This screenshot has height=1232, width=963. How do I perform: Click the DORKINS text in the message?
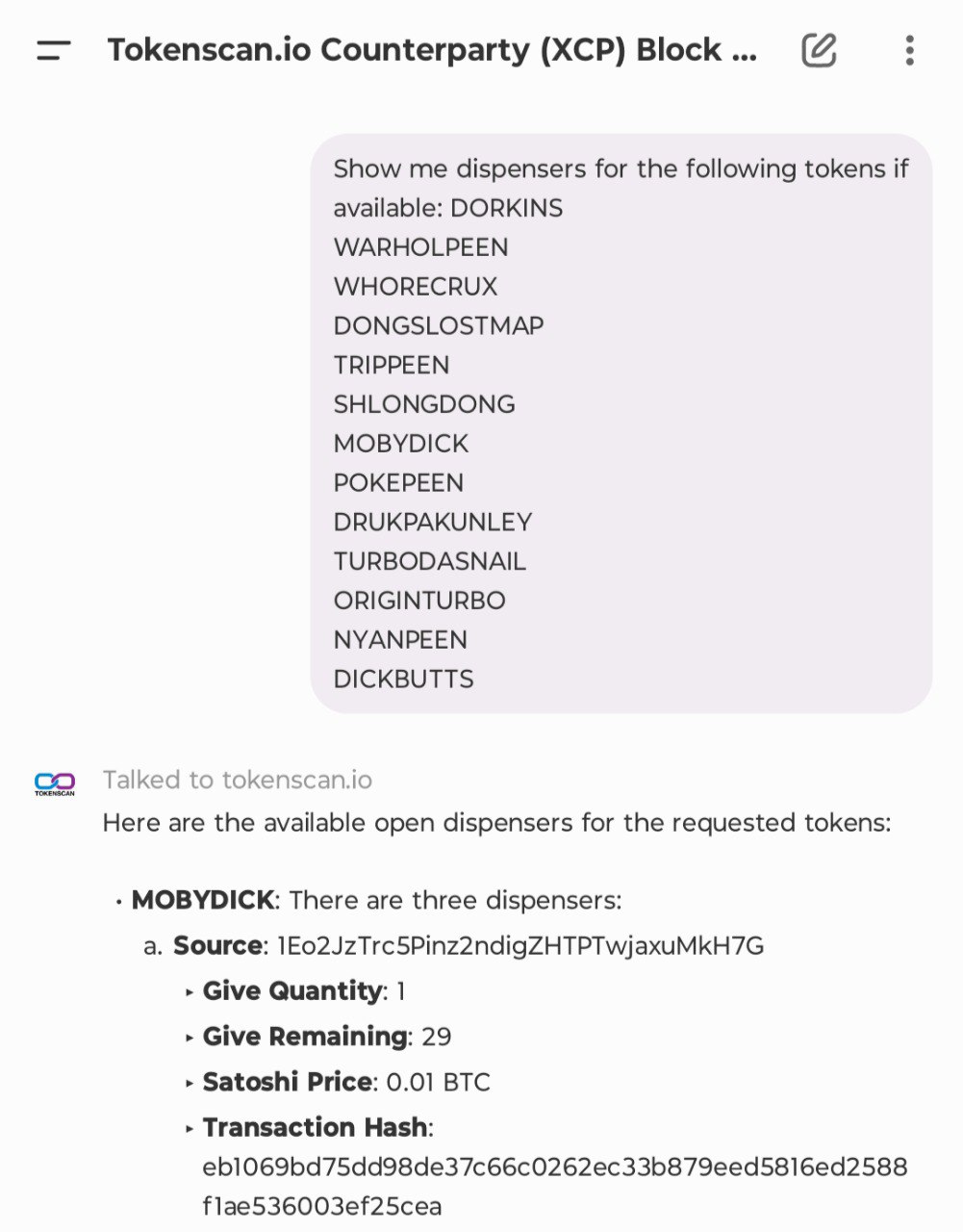pos(507,208)
